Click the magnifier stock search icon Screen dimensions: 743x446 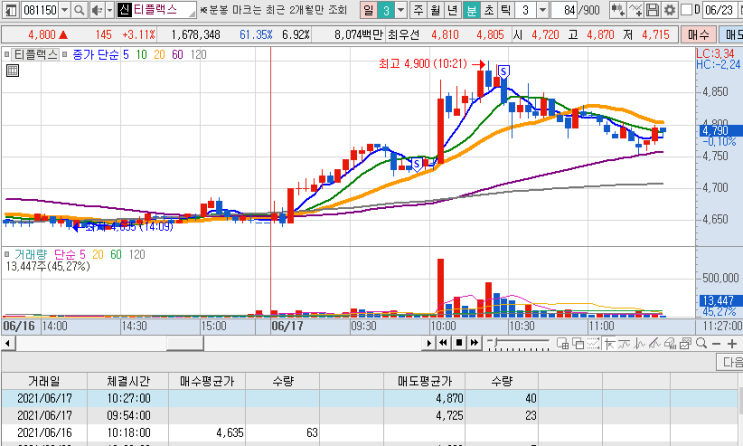[x=80, y=9]
